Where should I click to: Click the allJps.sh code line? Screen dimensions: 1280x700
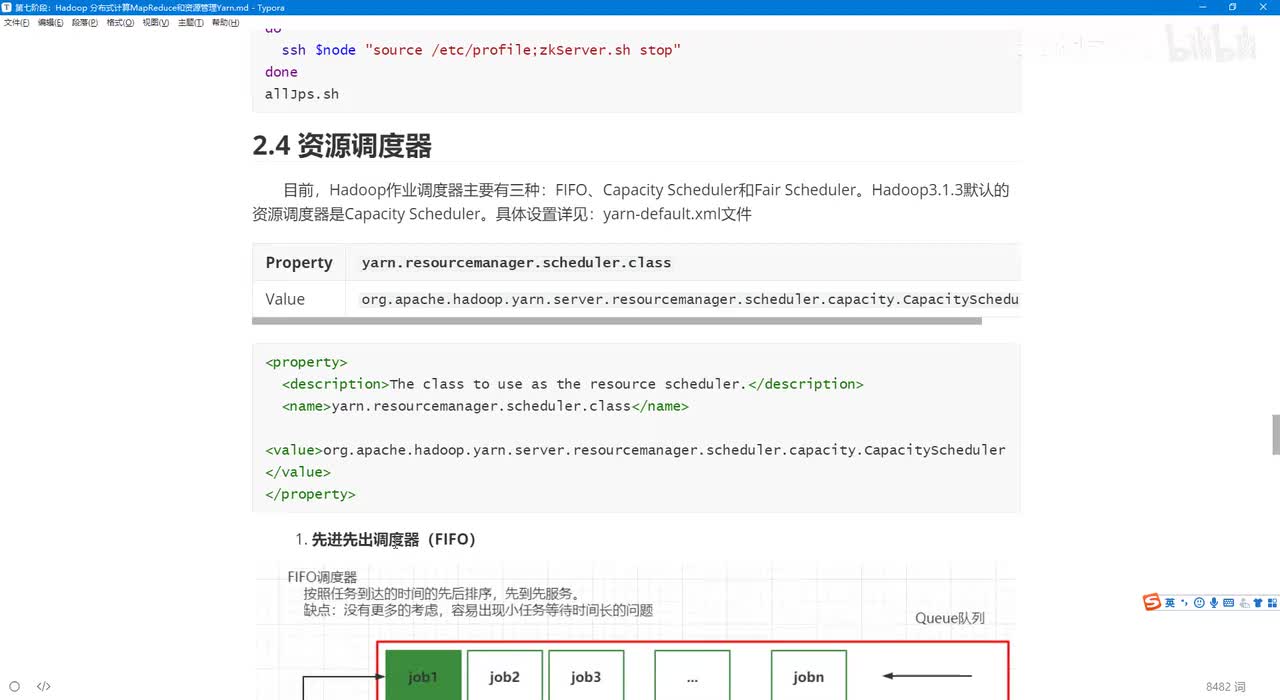[302, 94]
